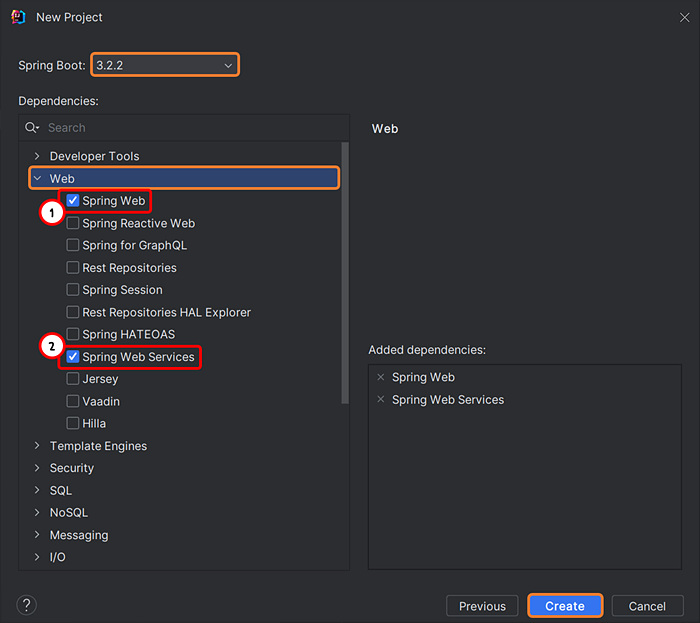
Task: Select the Developer Tools tree row label
Action: (94, 156)
